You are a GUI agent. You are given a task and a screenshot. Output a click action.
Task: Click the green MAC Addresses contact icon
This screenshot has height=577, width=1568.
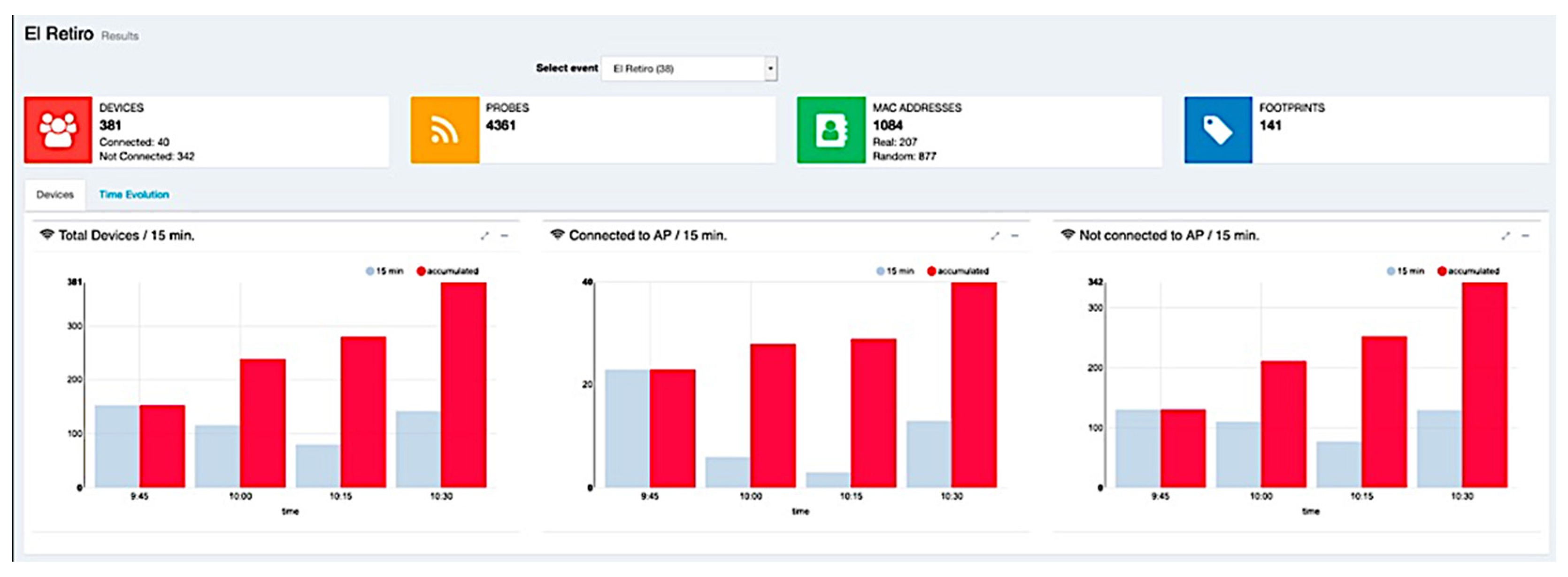click(x=831, y=130)
